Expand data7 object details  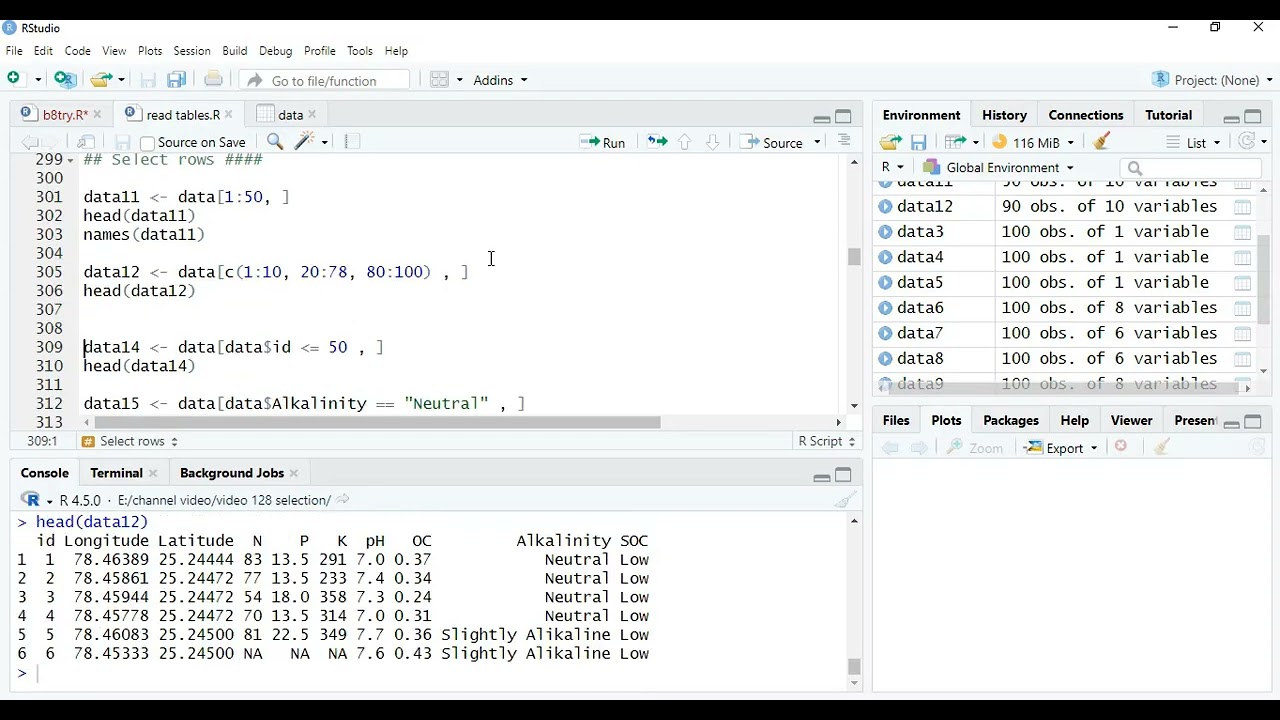coord(885,333)
